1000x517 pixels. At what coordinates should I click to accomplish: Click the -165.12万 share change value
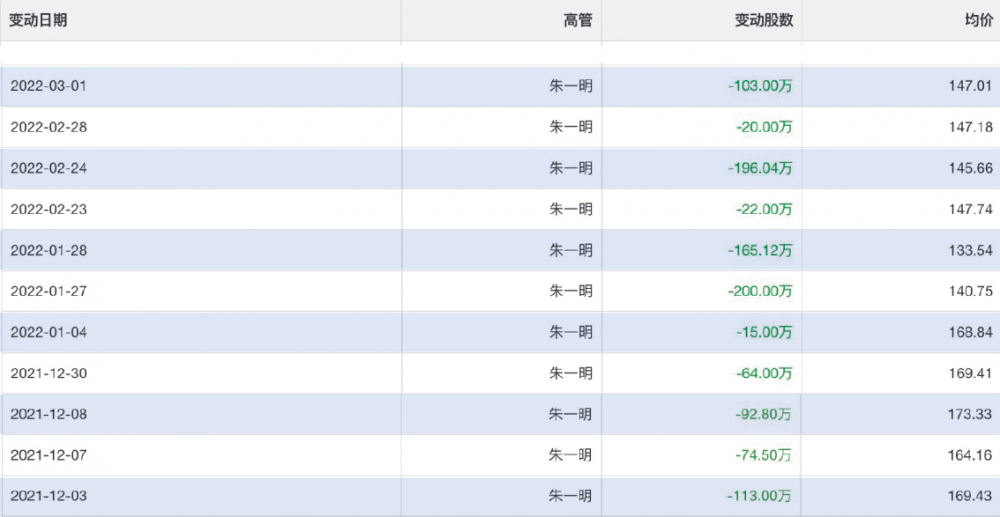click(760, 251)
